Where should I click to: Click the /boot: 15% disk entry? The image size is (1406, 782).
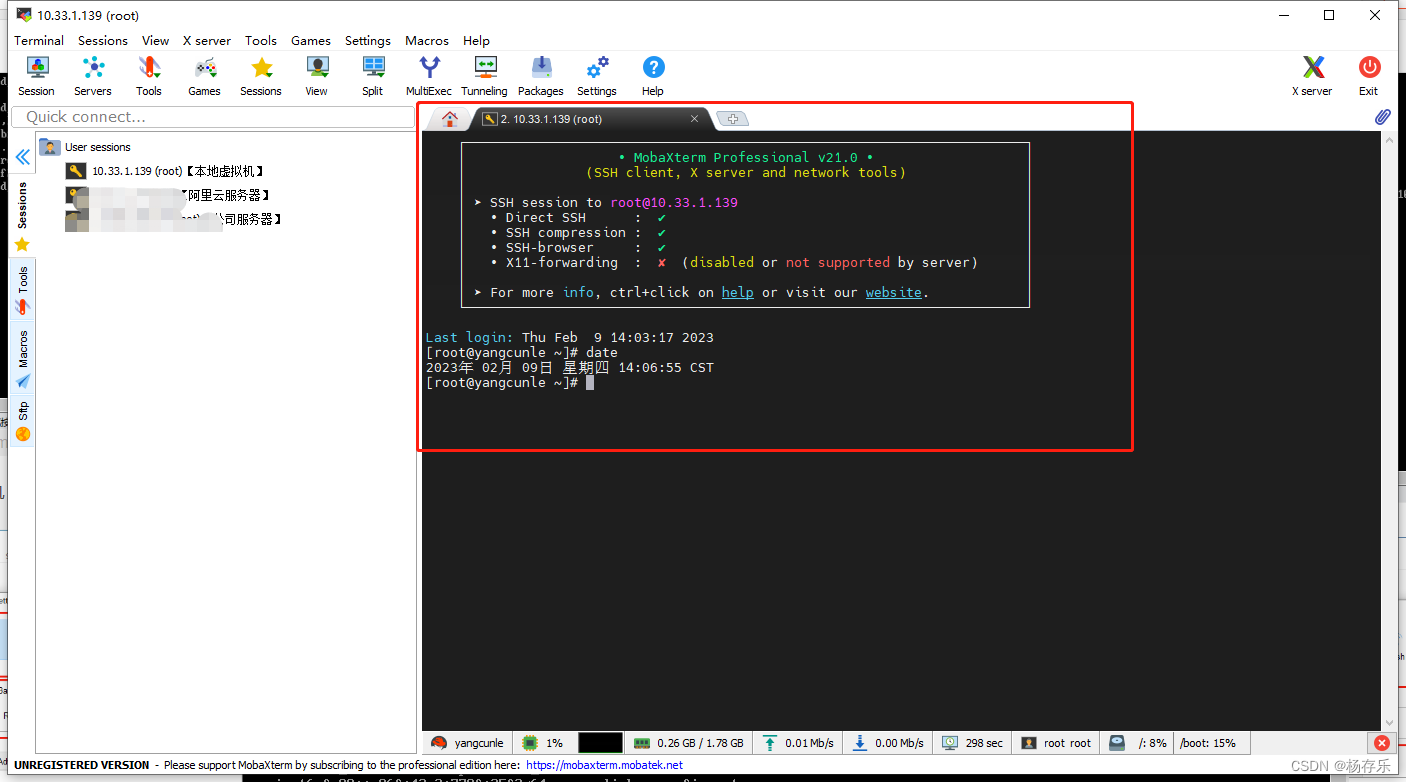click(1208, 743)
